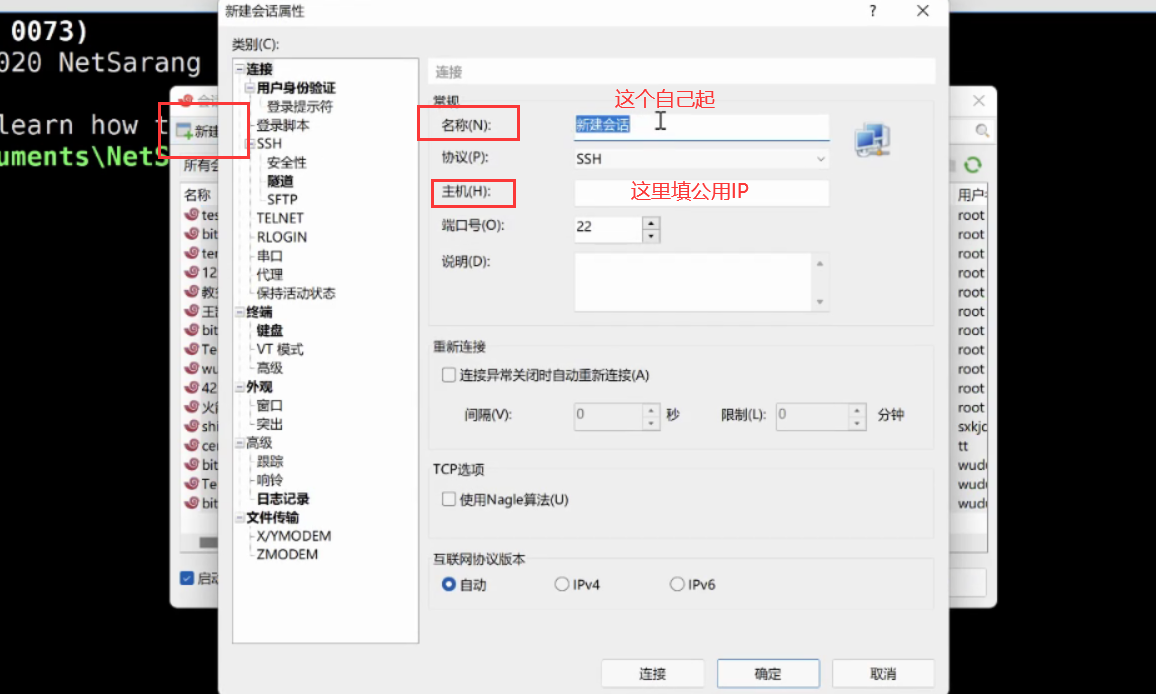
Task: Click the search magnifier in Sessions dialog
Action: (x=981, y=131)
